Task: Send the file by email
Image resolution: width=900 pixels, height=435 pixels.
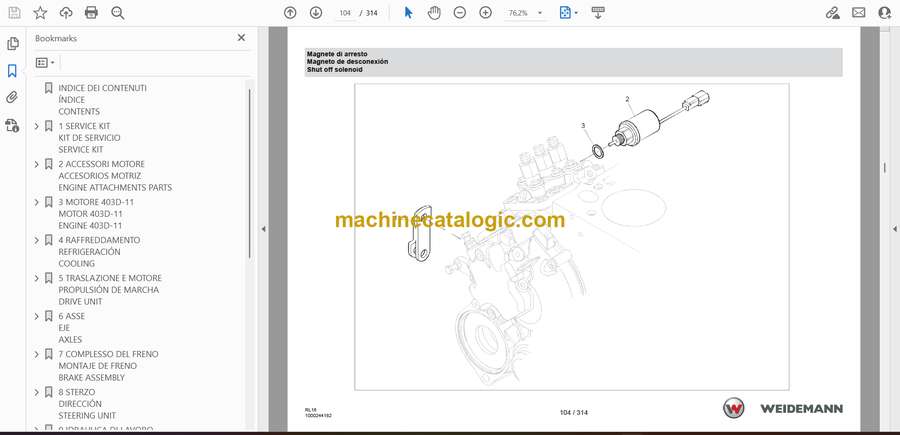Action: point(859,13)
